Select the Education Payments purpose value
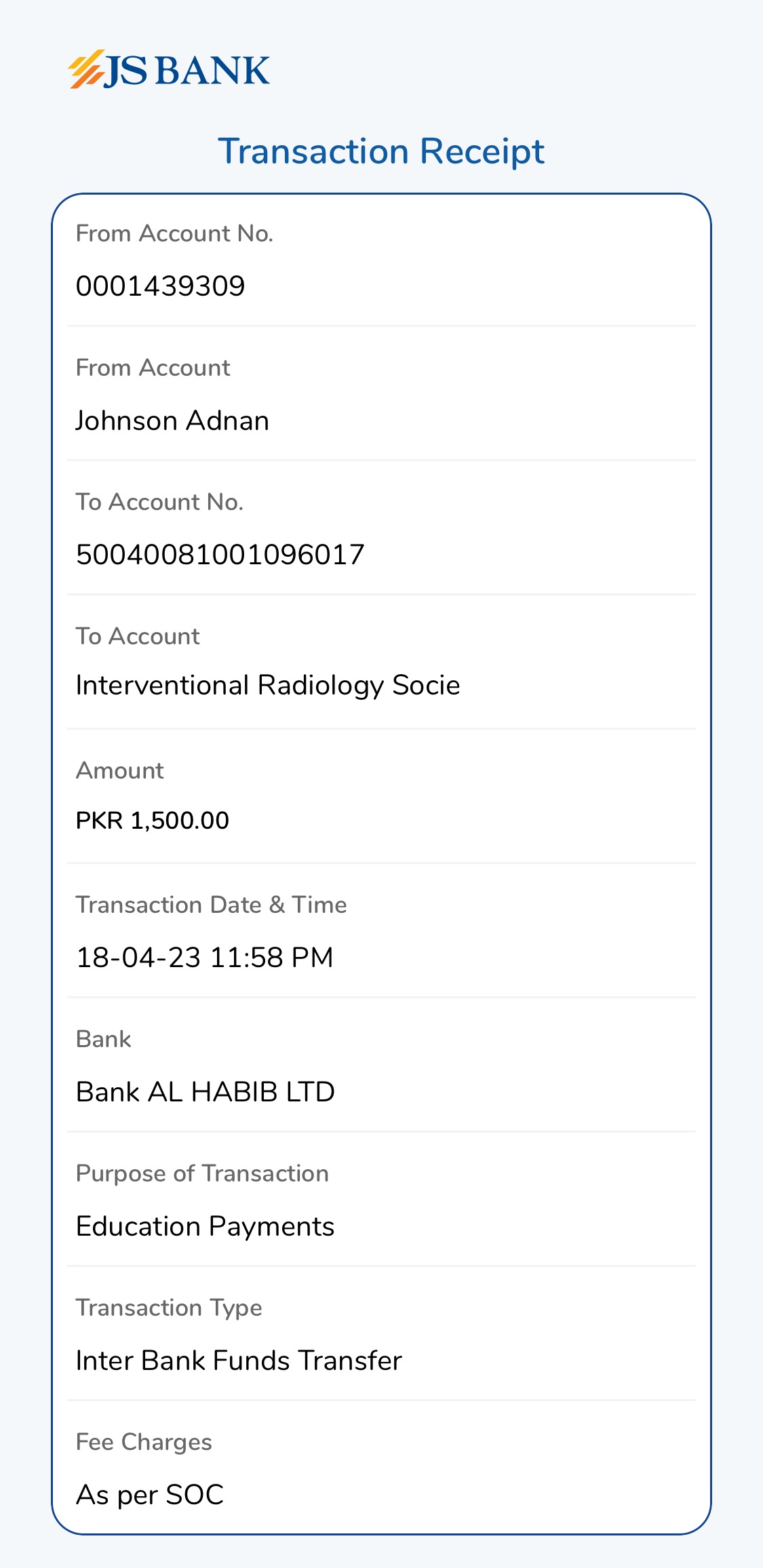Screen dimensions: 763x1568 click(x=205, y=1226)
